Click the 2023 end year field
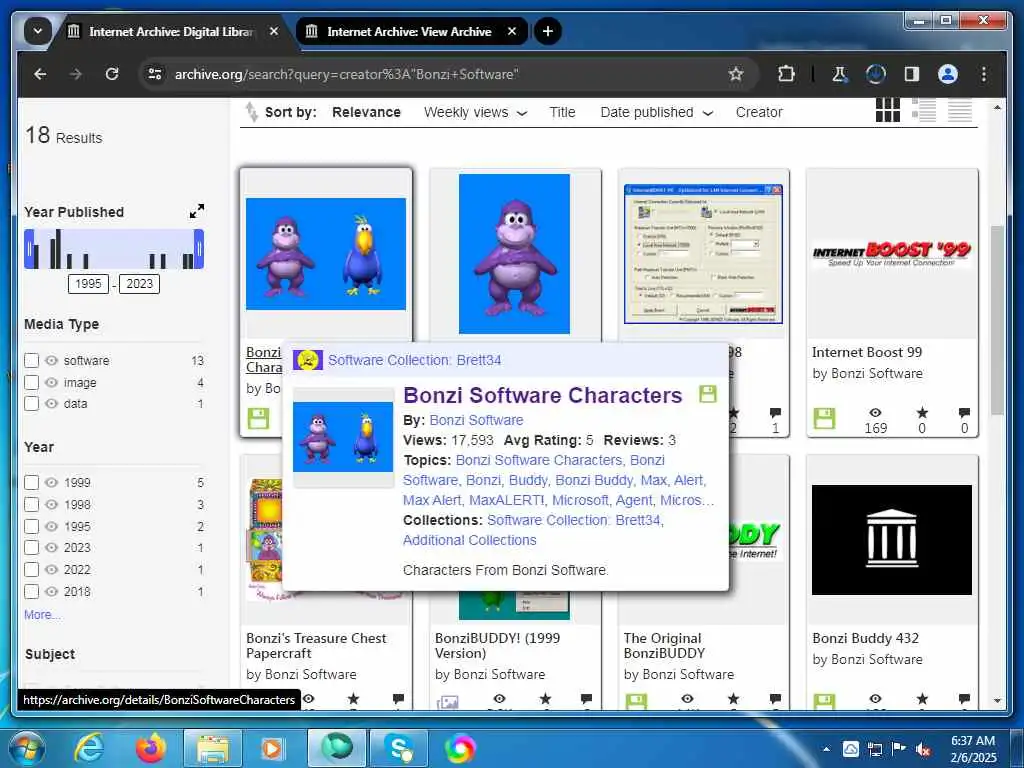The width and height of the screenshot is (1024, 768). point(139,283)
